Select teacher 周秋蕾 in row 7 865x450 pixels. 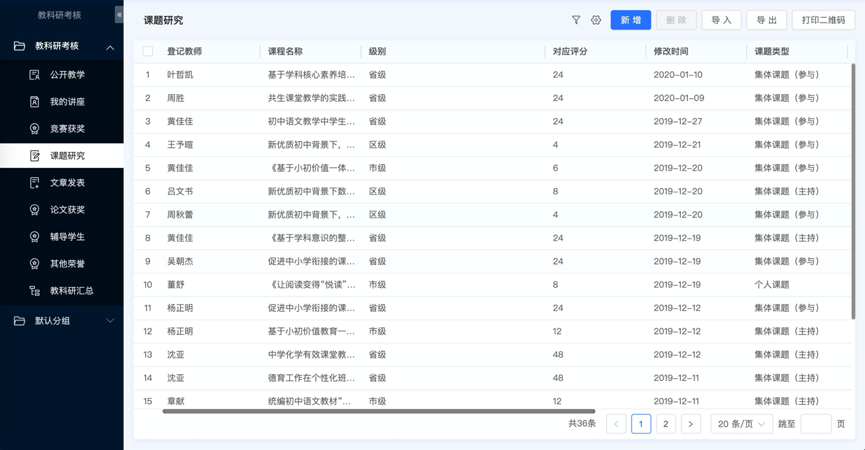[180, 215]
